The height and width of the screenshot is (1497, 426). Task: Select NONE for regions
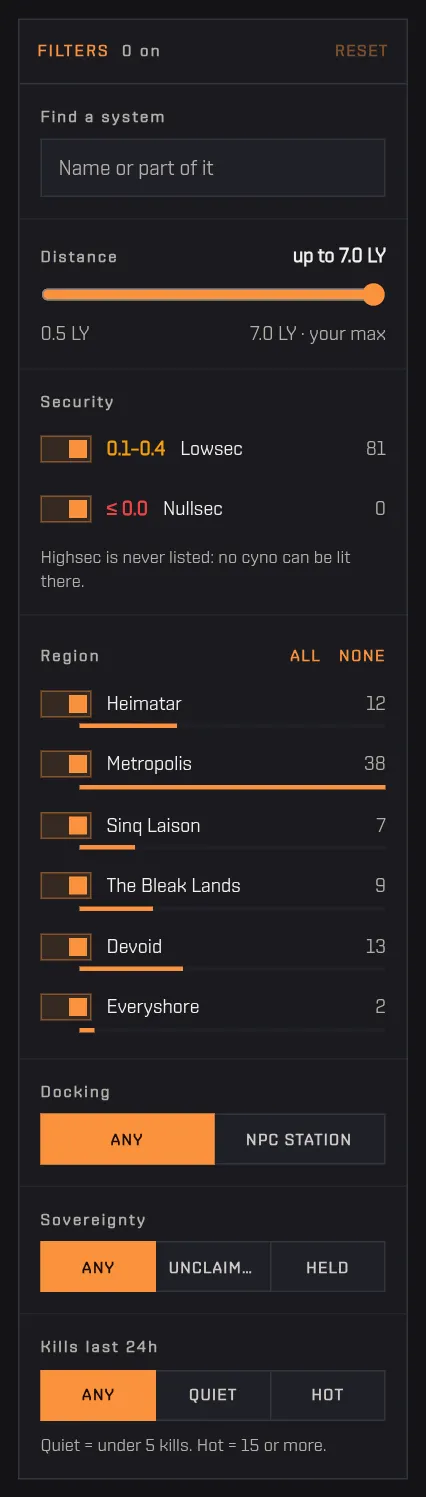click(362, 656)
